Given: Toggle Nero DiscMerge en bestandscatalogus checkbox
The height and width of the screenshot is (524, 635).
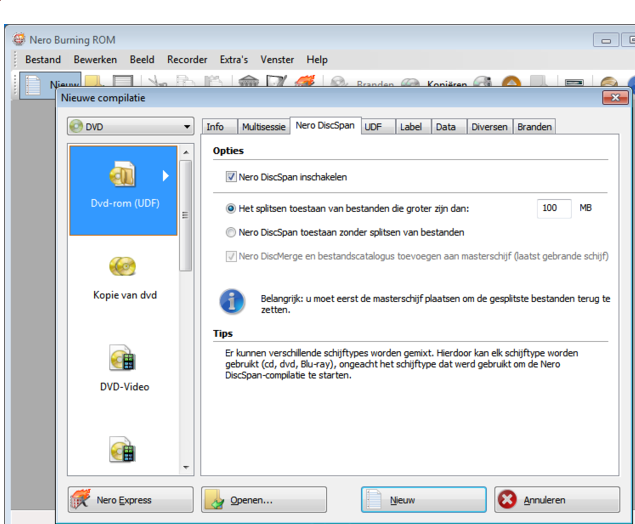Looking at the screenshot, I should click(x=231, y=256).
